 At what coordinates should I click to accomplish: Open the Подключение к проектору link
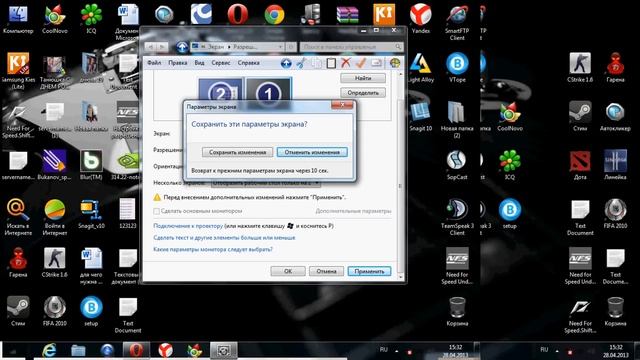[x=188, y=226]
